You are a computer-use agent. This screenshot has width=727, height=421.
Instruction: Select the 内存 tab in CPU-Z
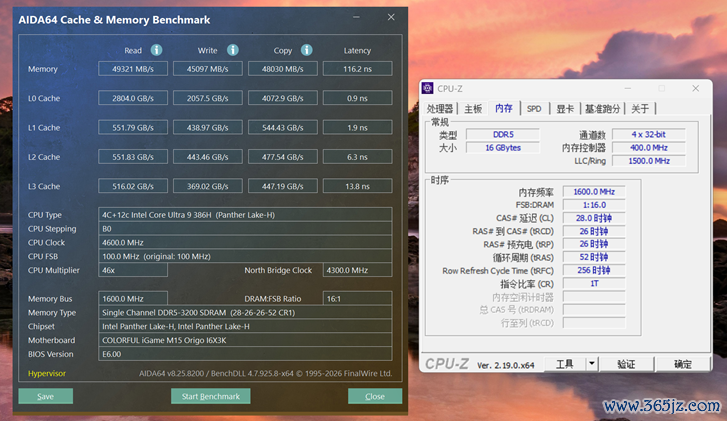tap(504, 108)
